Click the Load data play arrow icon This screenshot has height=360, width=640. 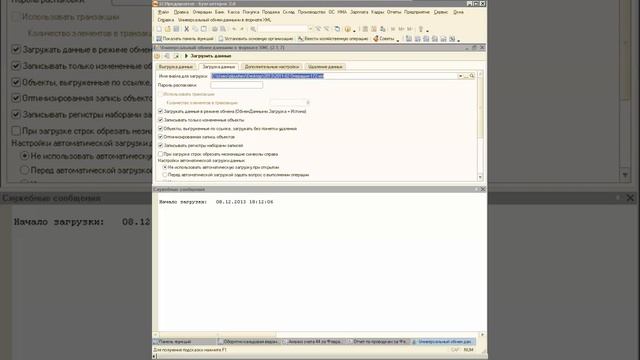pos(186,56)
